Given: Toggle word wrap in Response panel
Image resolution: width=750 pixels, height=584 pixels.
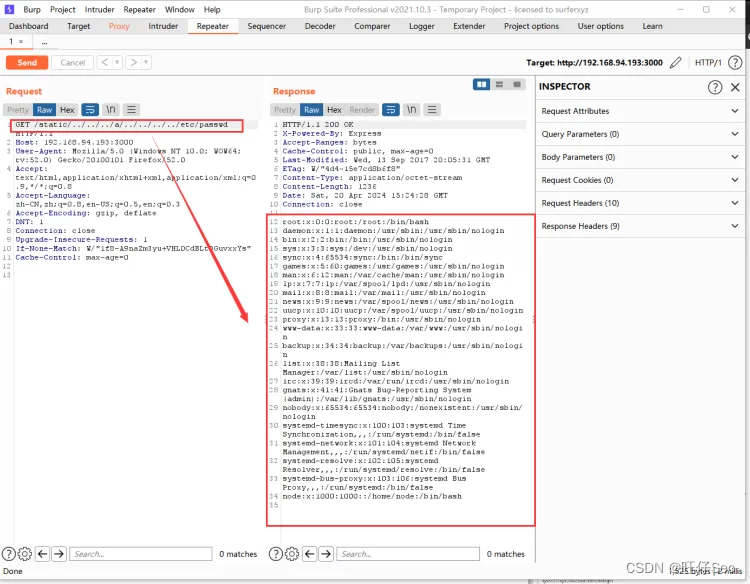Looking at the screenshot, I should click(x=391, y=110).
